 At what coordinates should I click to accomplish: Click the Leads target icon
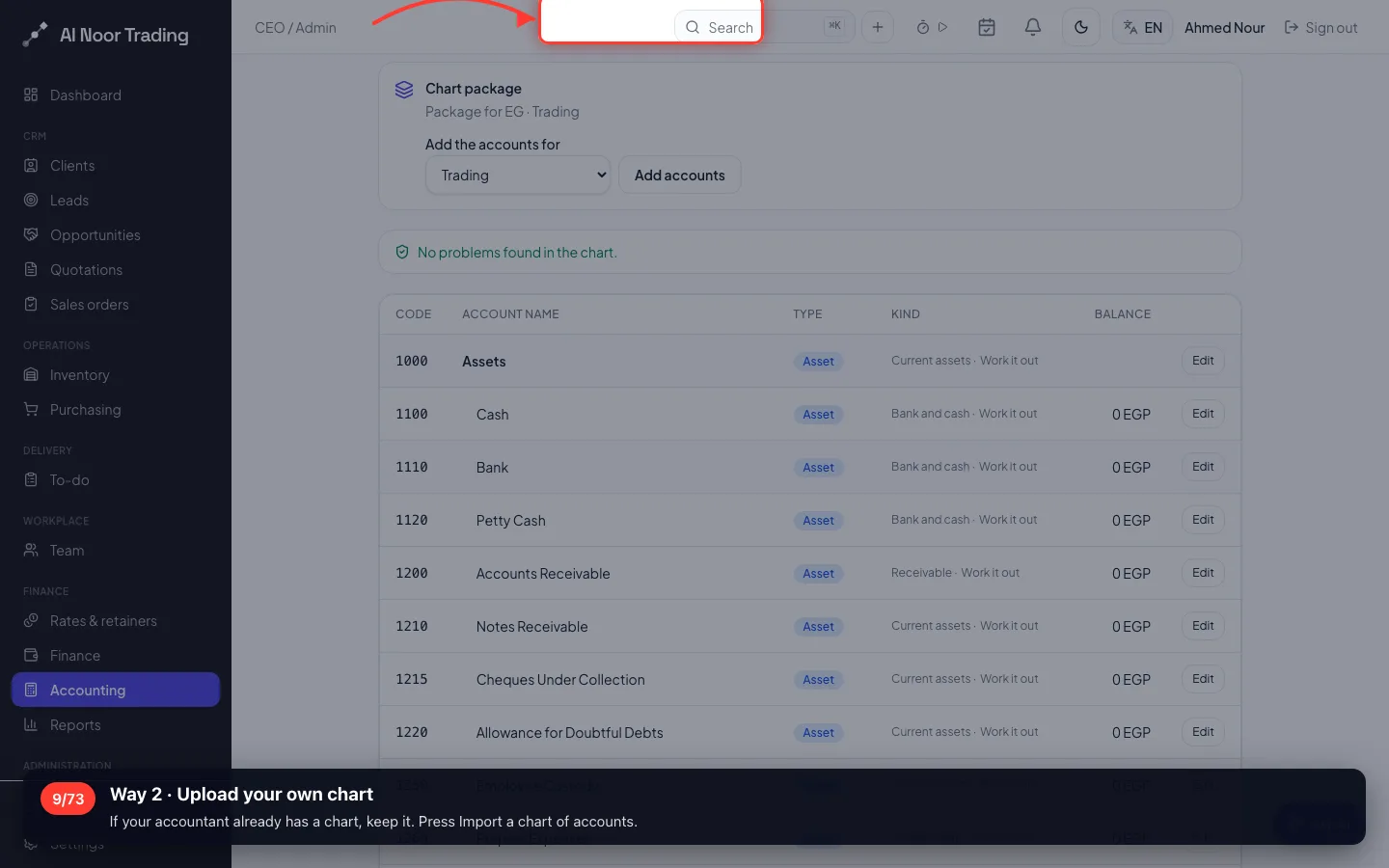(31, 200)
